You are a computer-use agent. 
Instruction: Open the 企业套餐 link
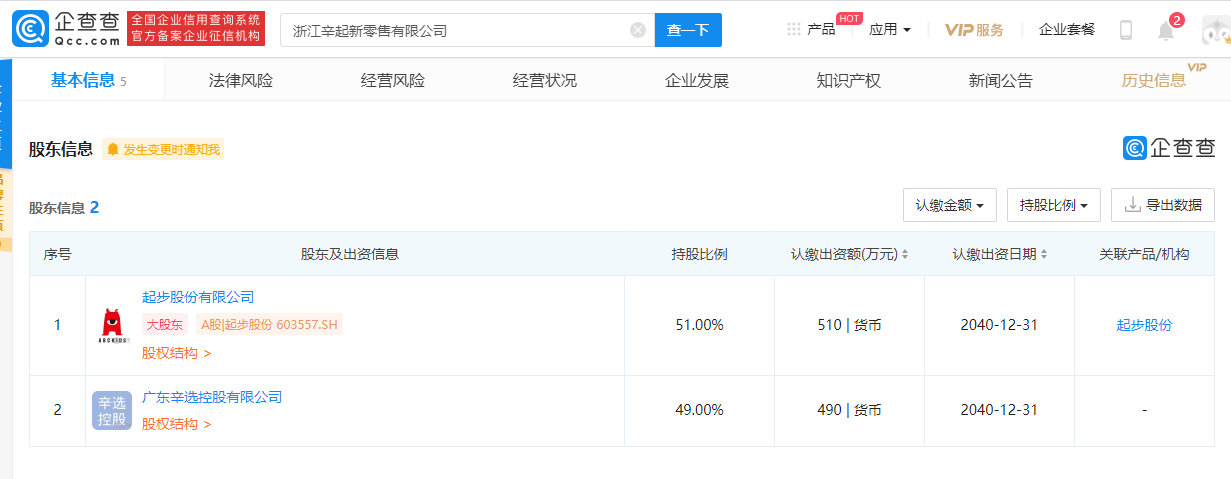click(x=1067, y=30)
